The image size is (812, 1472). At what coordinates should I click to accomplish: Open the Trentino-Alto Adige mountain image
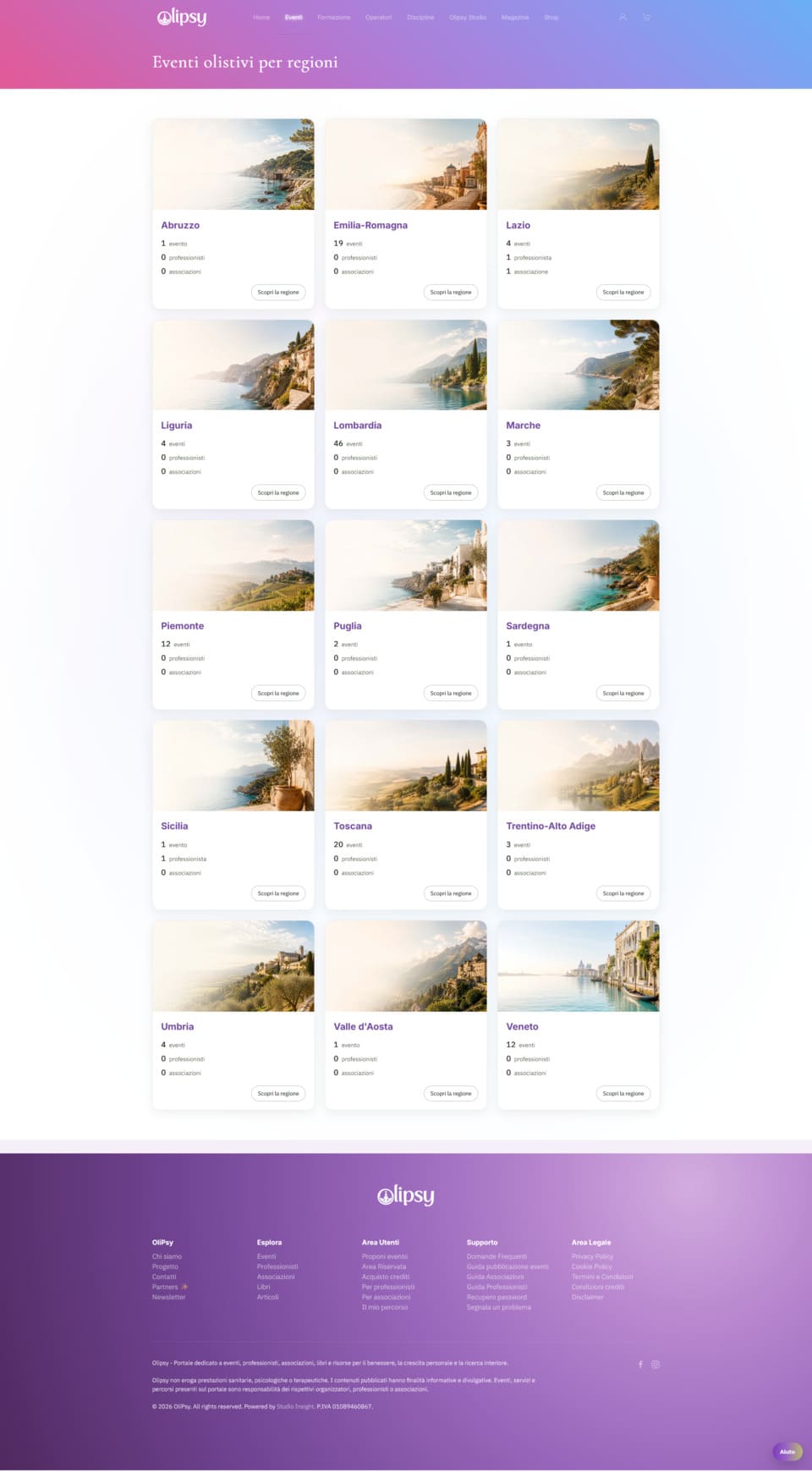[579, 766]
